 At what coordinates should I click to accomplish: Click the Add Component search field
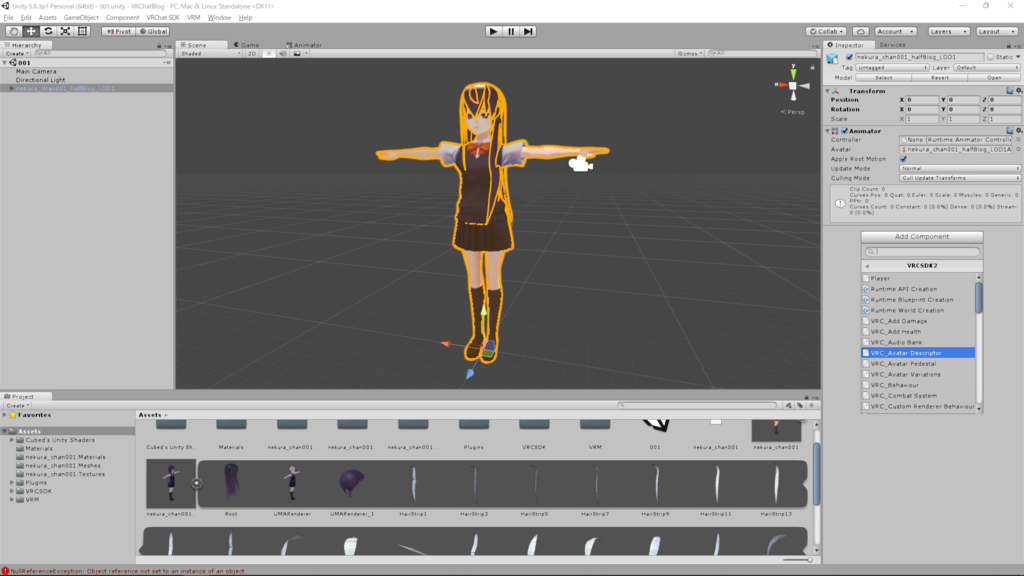(x=921, y=251)
